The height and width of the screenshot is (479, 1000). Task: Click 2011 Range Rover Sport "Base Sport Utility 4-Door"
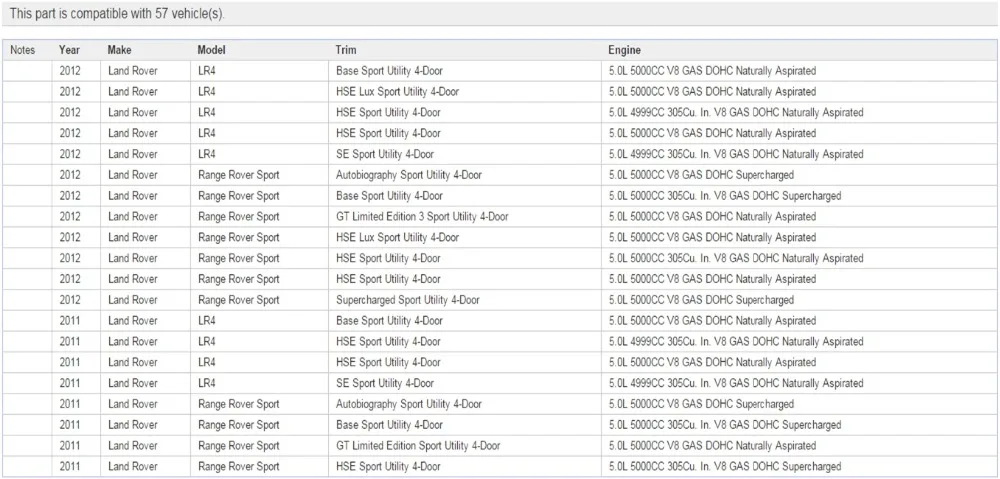[x=389, y=425]
